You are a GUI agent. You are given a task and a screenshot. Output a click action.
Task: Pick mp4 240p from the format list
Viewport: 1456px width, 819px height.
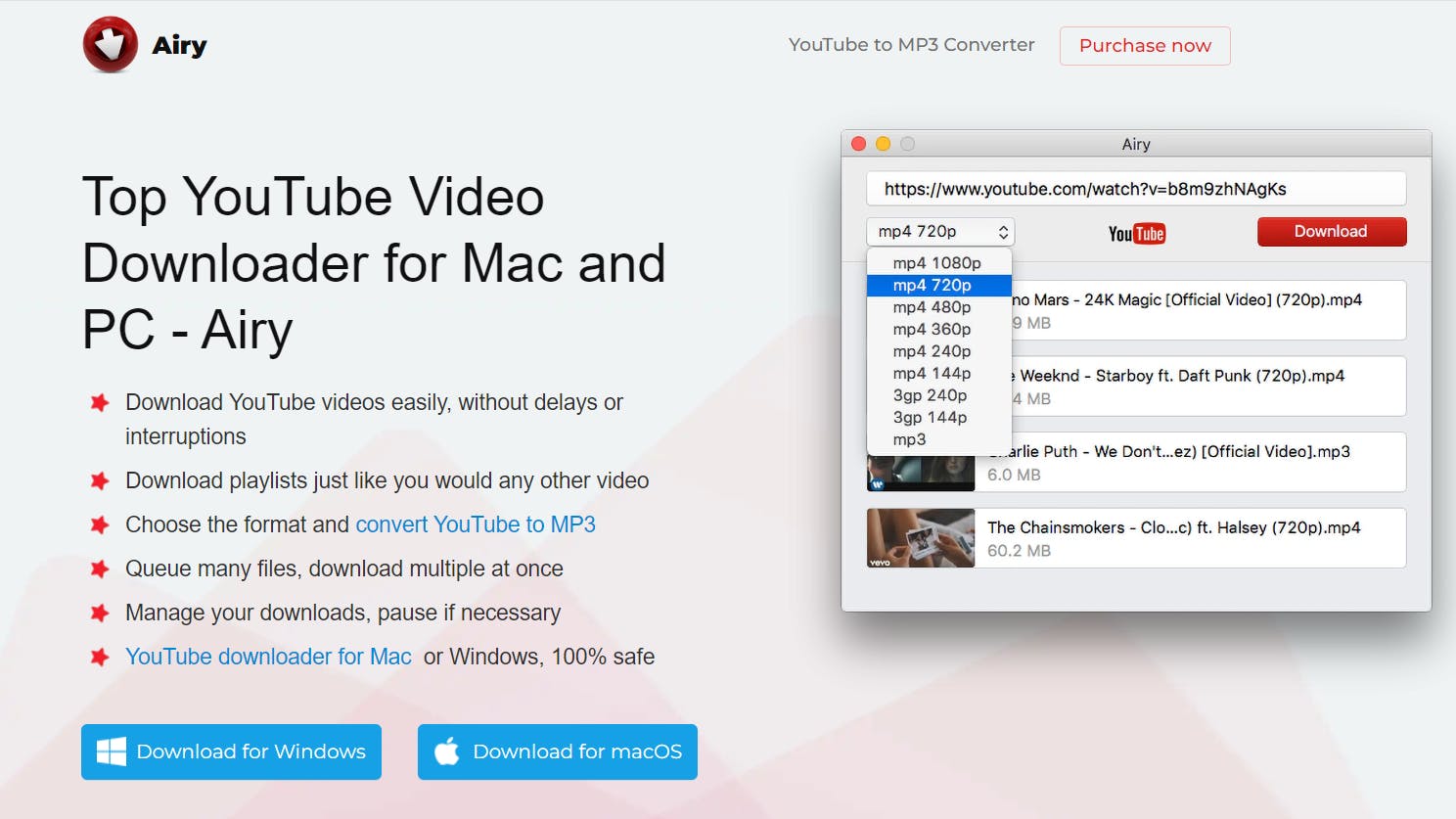pyautogui.click(x=937, y=351)
